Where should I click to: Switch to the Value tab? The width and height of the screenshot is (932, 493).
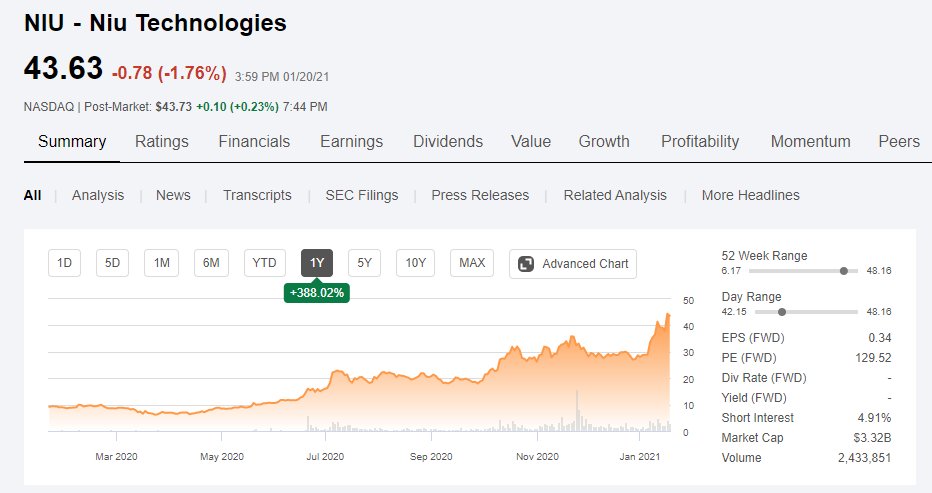[531, 142]
